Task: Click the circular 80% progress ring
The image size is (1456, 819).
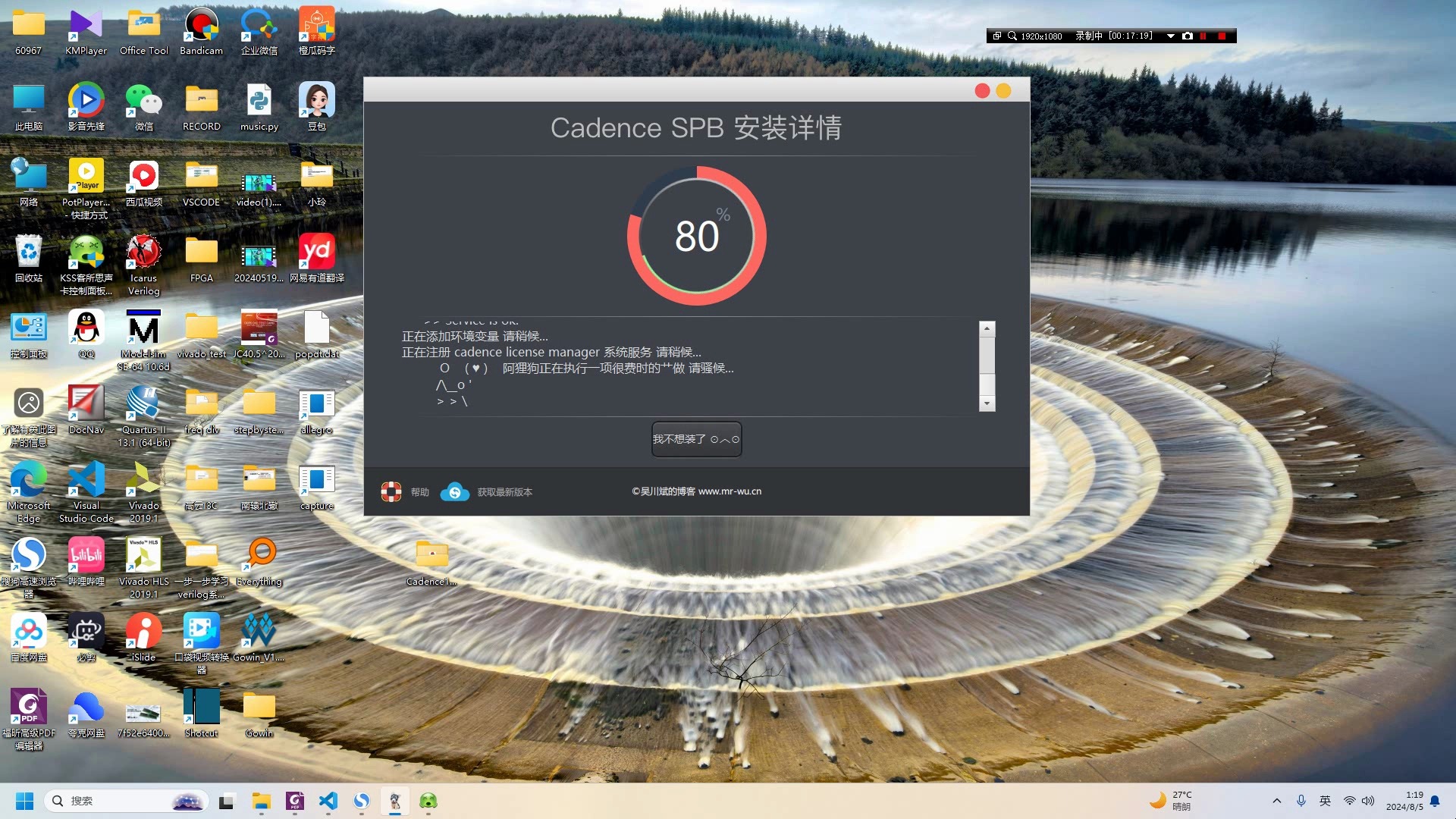Action: point(696,236)
